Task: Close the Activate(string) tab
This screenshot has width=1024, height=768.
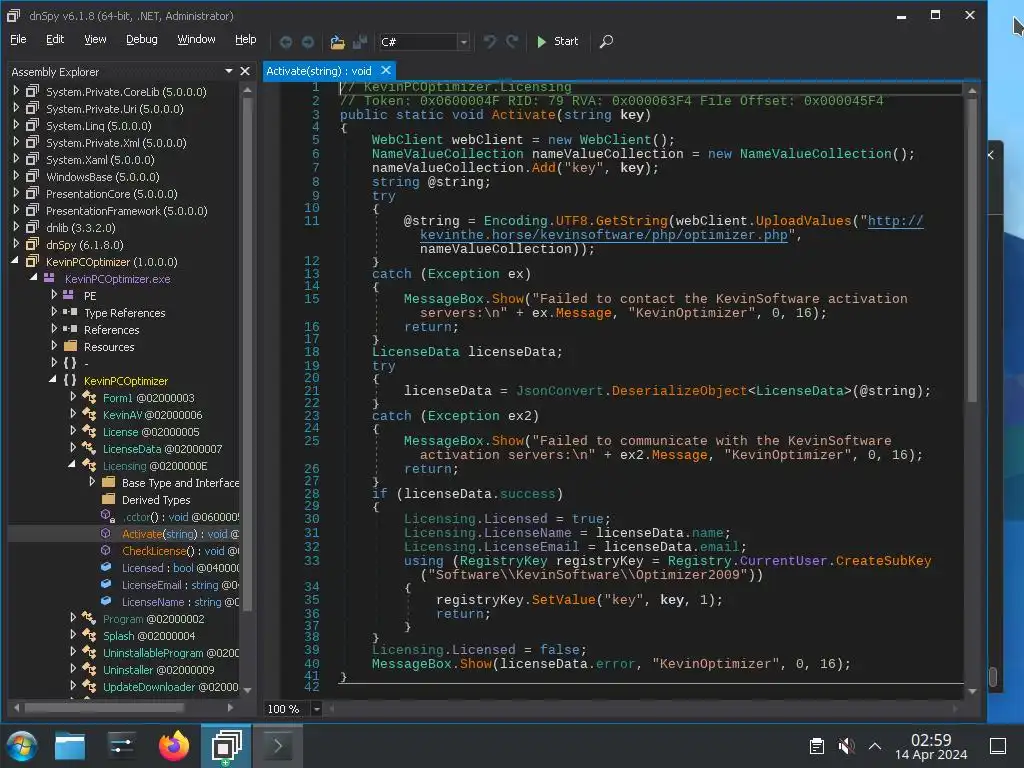Action: click(386, 70)
